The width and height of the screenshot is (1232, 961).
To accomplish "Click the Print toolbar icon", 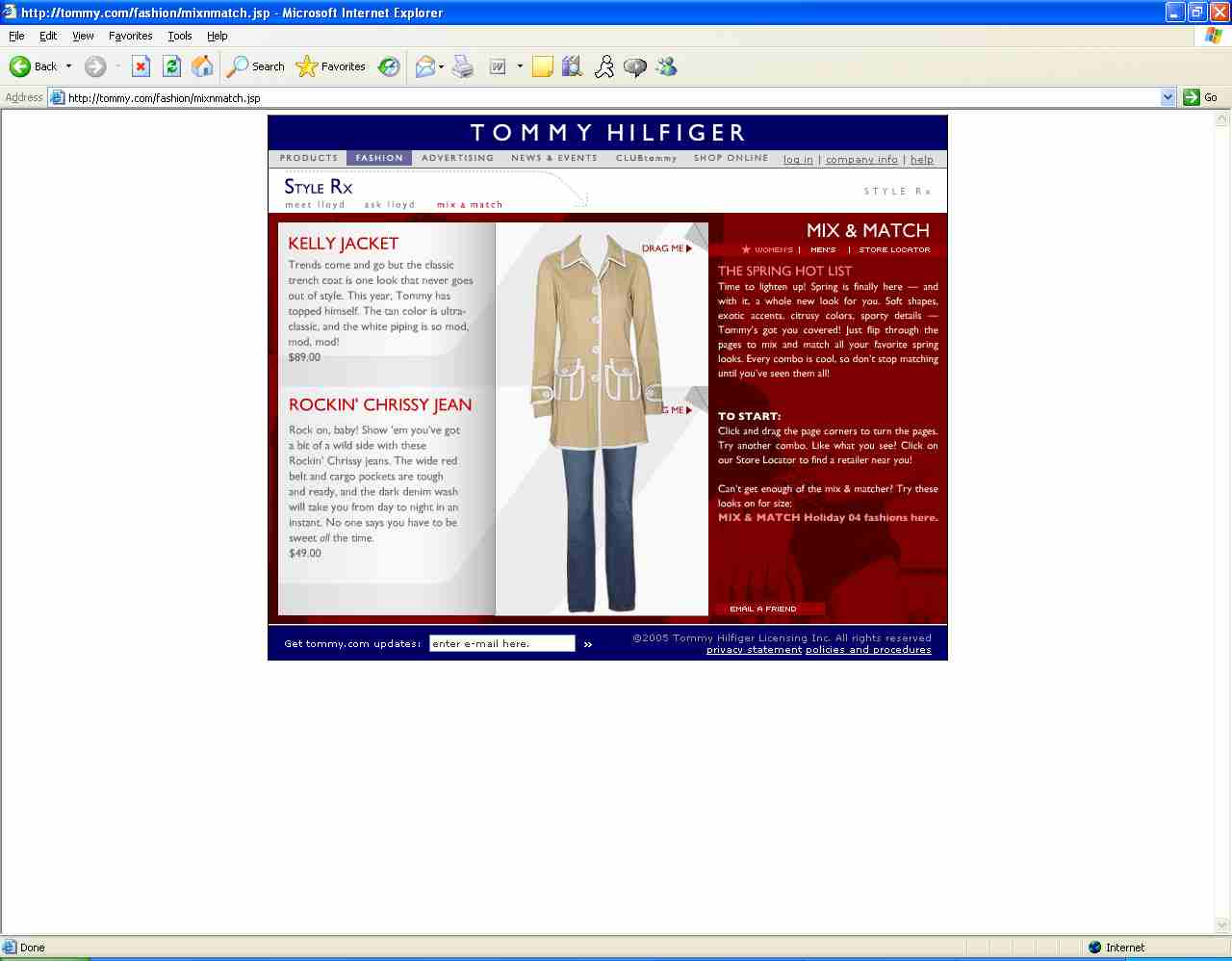I will 463,66.
